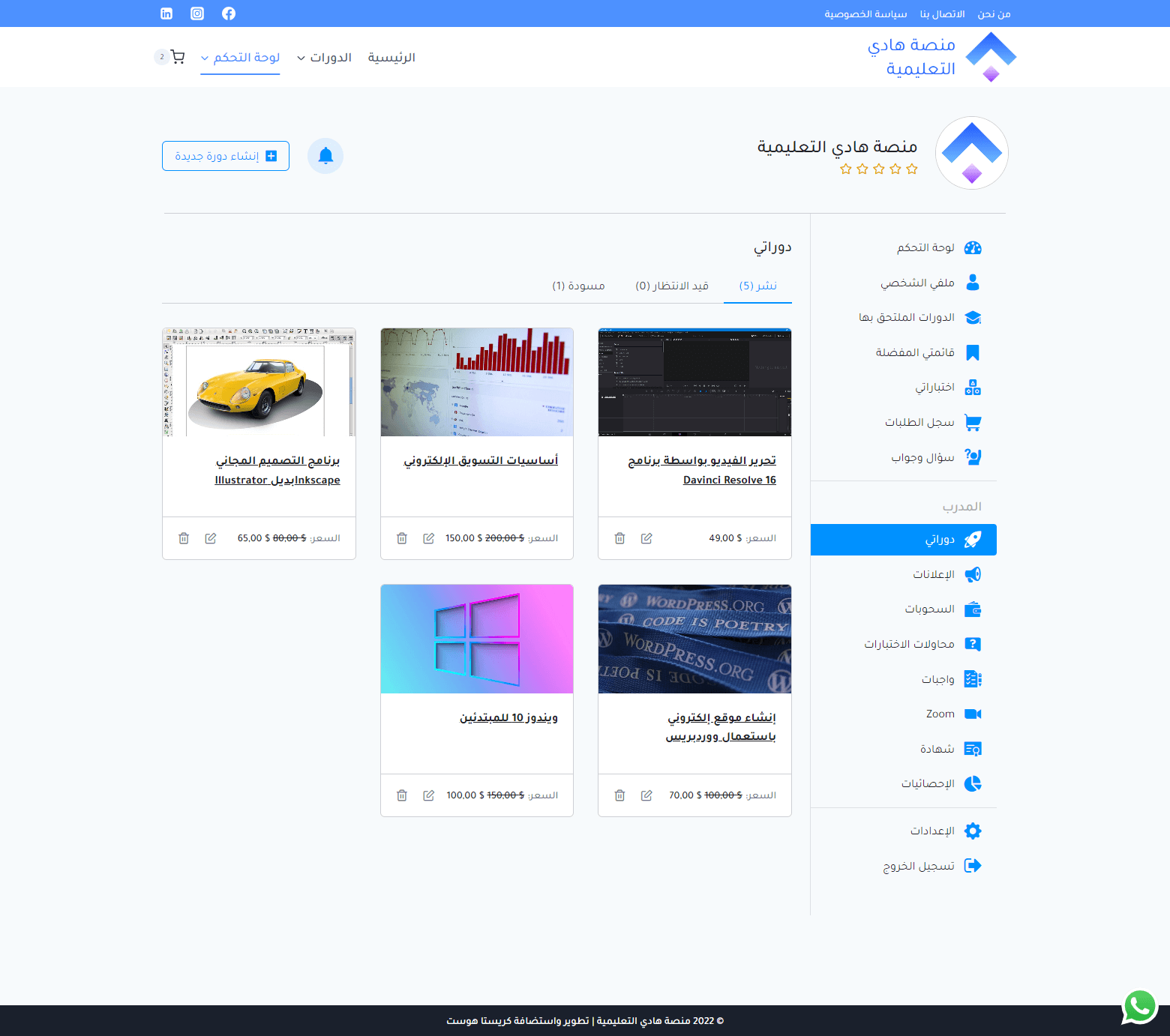1170x1036 pixels.
Task: Click the five-star rating under profile name
Action: (x=879, y=169)
